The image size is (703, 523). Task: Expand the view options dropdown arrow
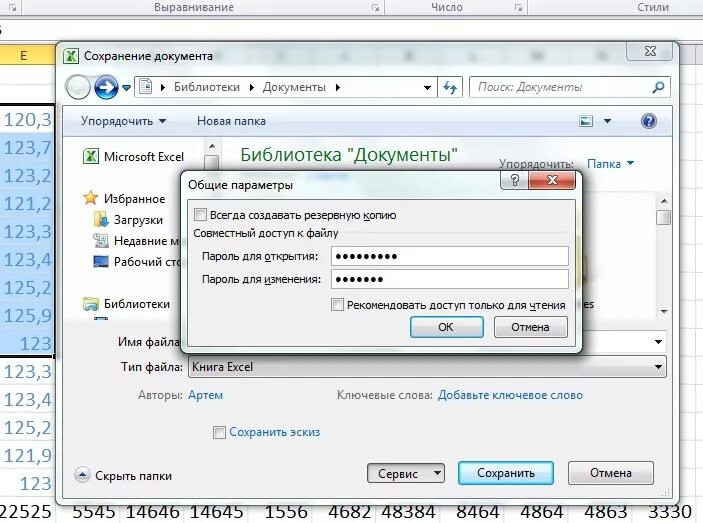pos(607,121)
